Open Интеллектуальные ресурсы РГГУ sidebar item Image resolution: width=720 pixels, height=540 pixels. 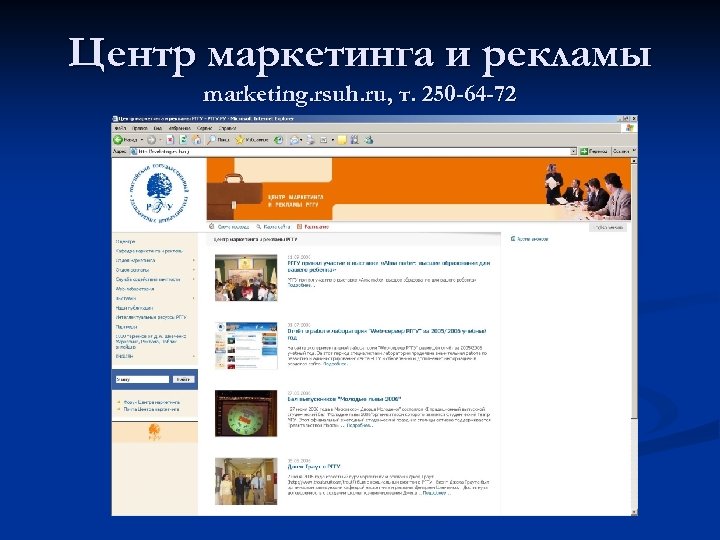click(x=150, y=317)
